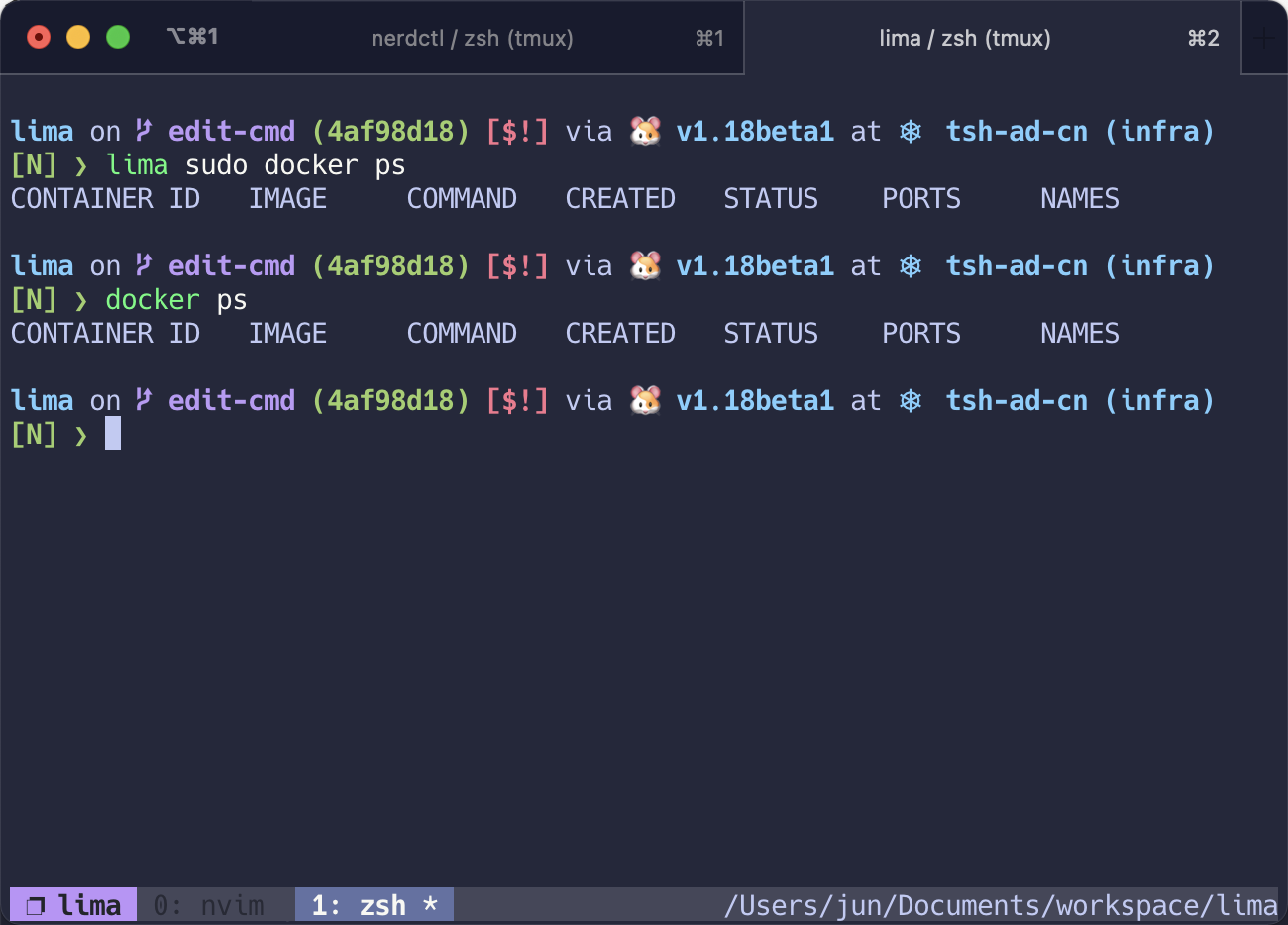The height and width of the screenshot is (925, 1288).
Task: Click the Kubernetes wheel icon in third prompt
Action: pos(911,401)
